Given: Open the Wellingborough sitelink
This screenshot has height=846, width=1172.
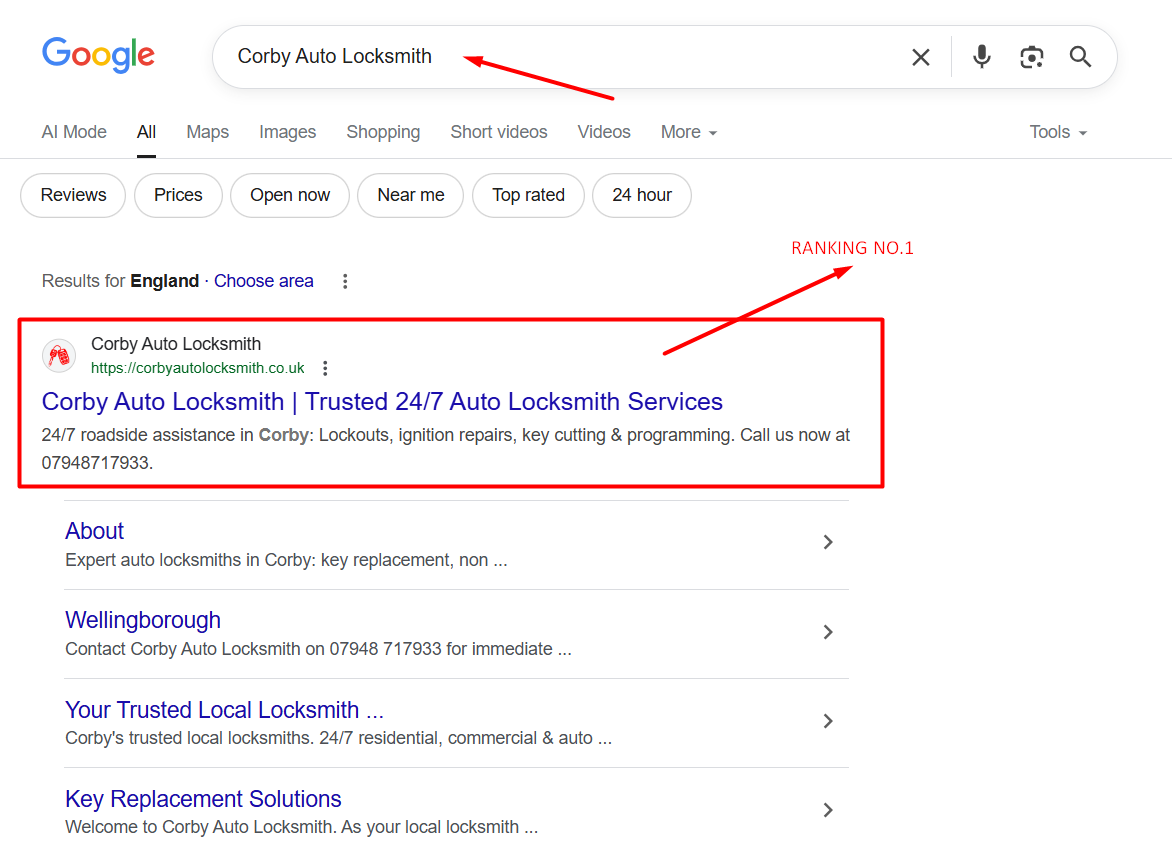Looking at the screenshot, I should click(143, 620).
